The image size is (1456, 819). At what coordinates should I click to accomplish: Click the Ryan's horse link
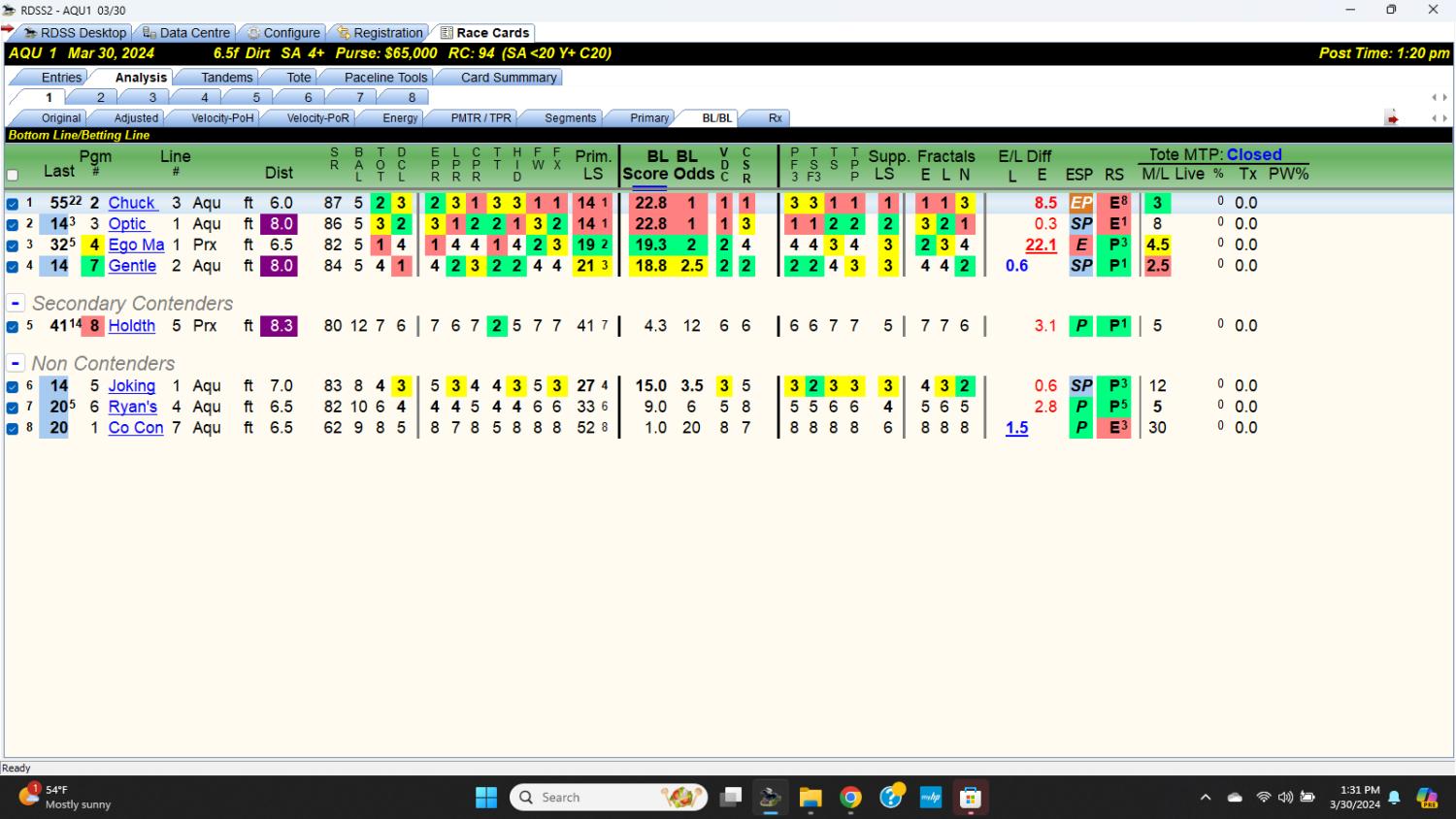point(133,407)
